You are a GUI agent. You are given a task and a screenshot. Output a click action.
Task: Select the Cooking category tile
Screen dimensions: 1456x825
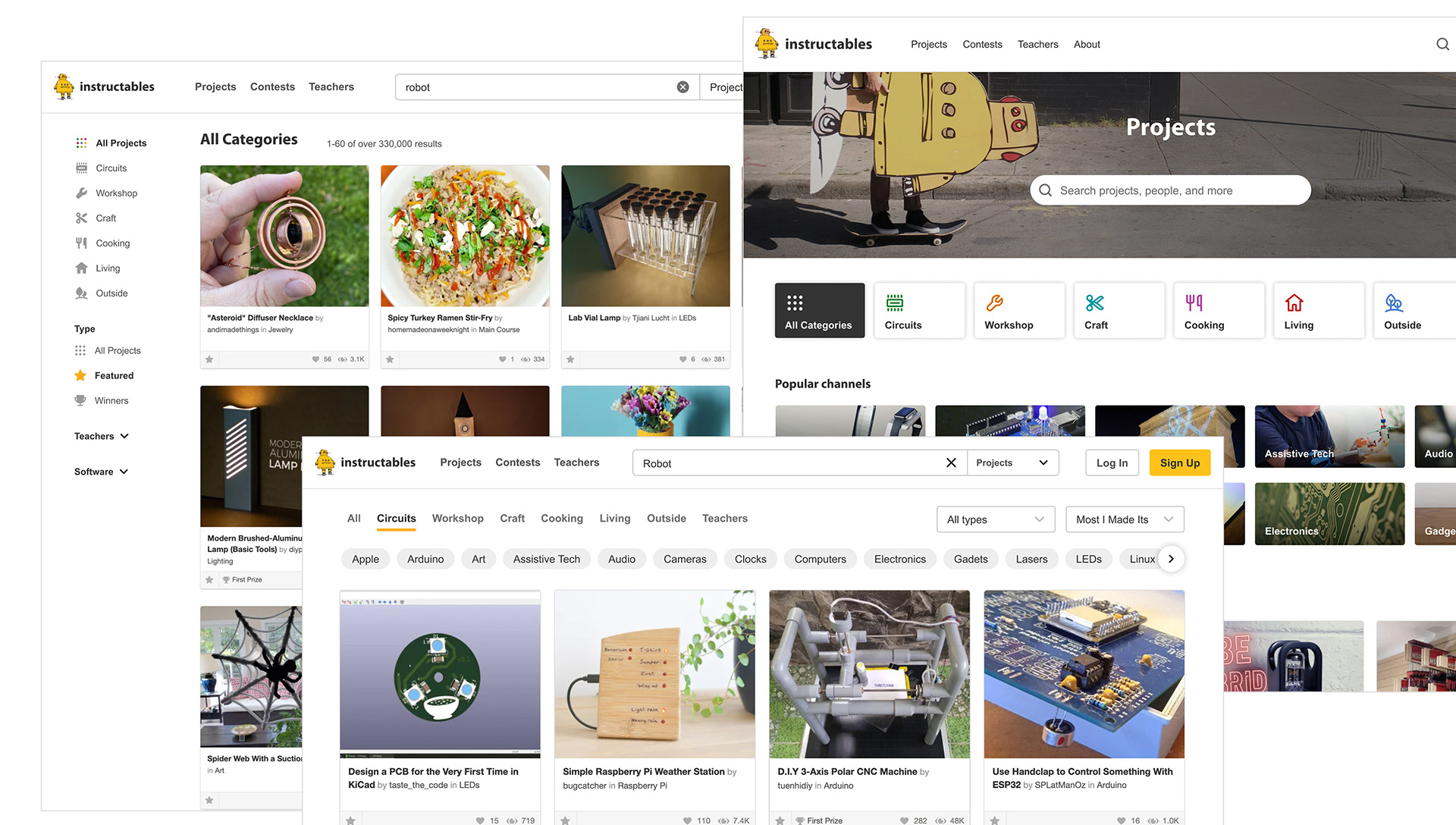1219,310
